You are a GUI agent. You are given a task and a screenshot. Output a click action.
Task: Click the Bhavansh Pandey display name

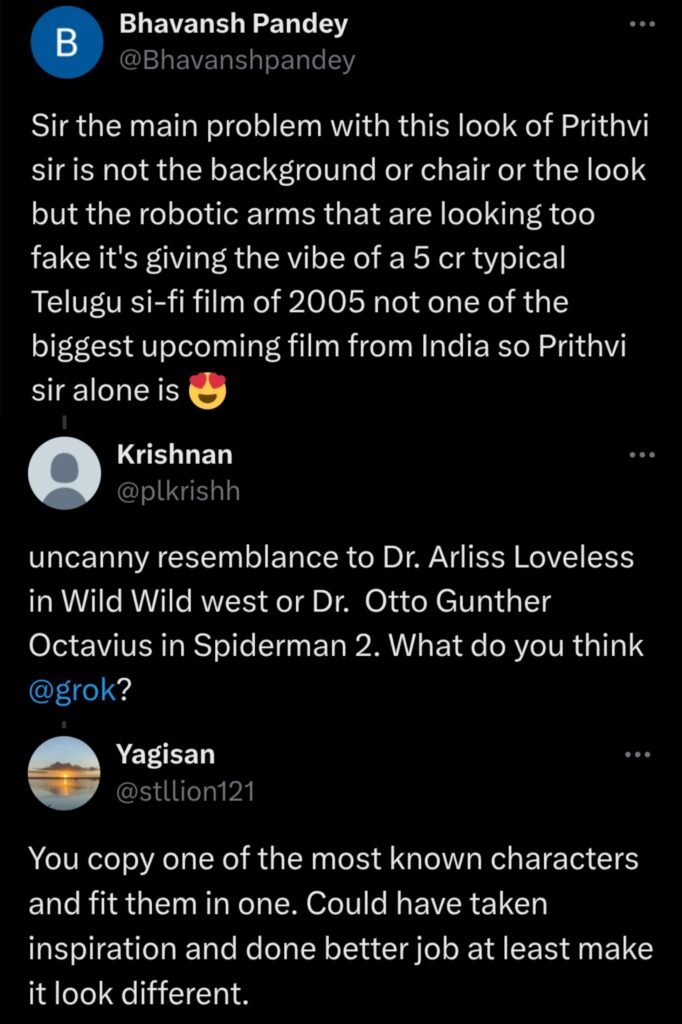tap(232, 22)
